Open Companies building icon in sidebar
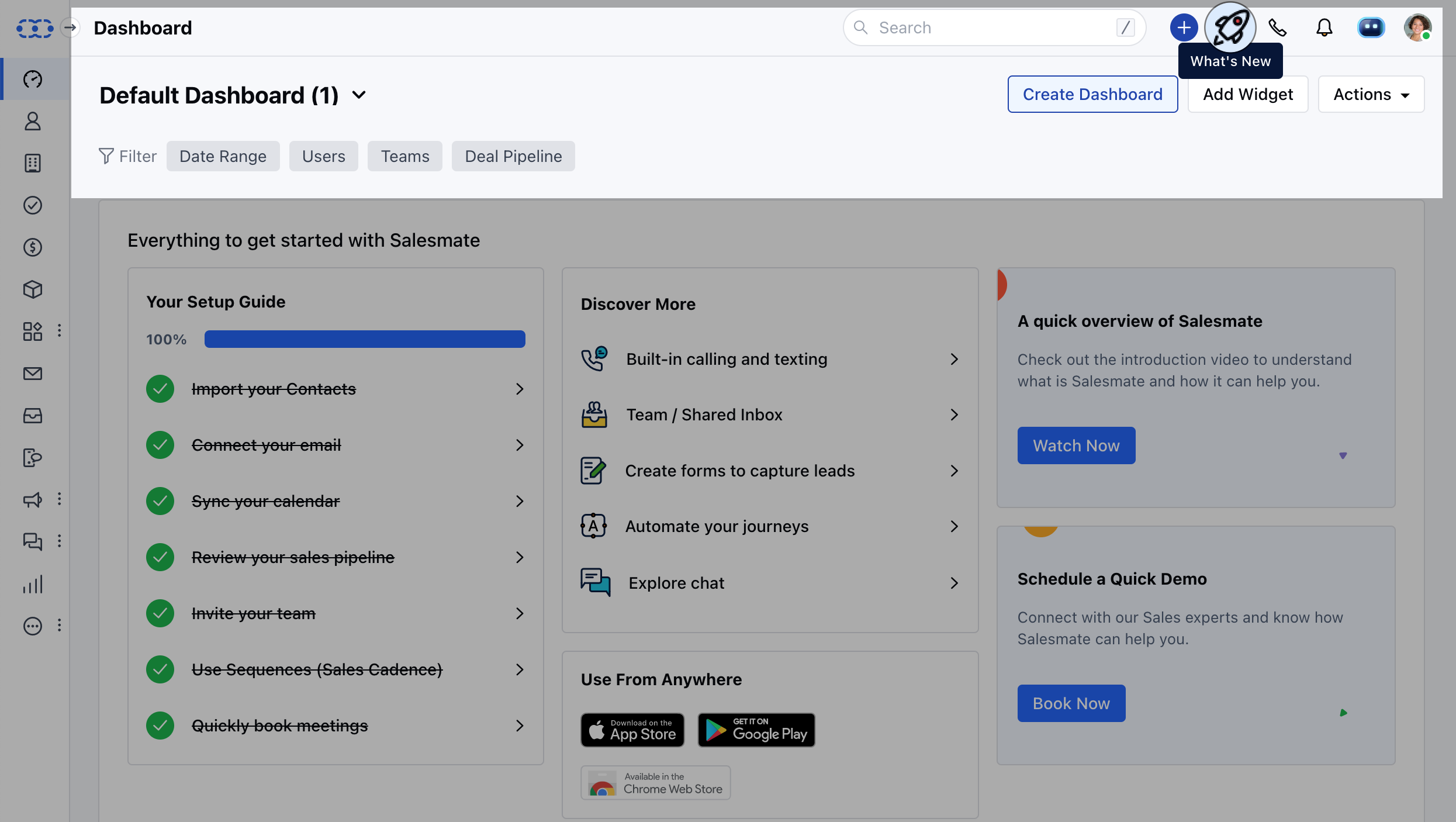 click(x=33, y=163)
